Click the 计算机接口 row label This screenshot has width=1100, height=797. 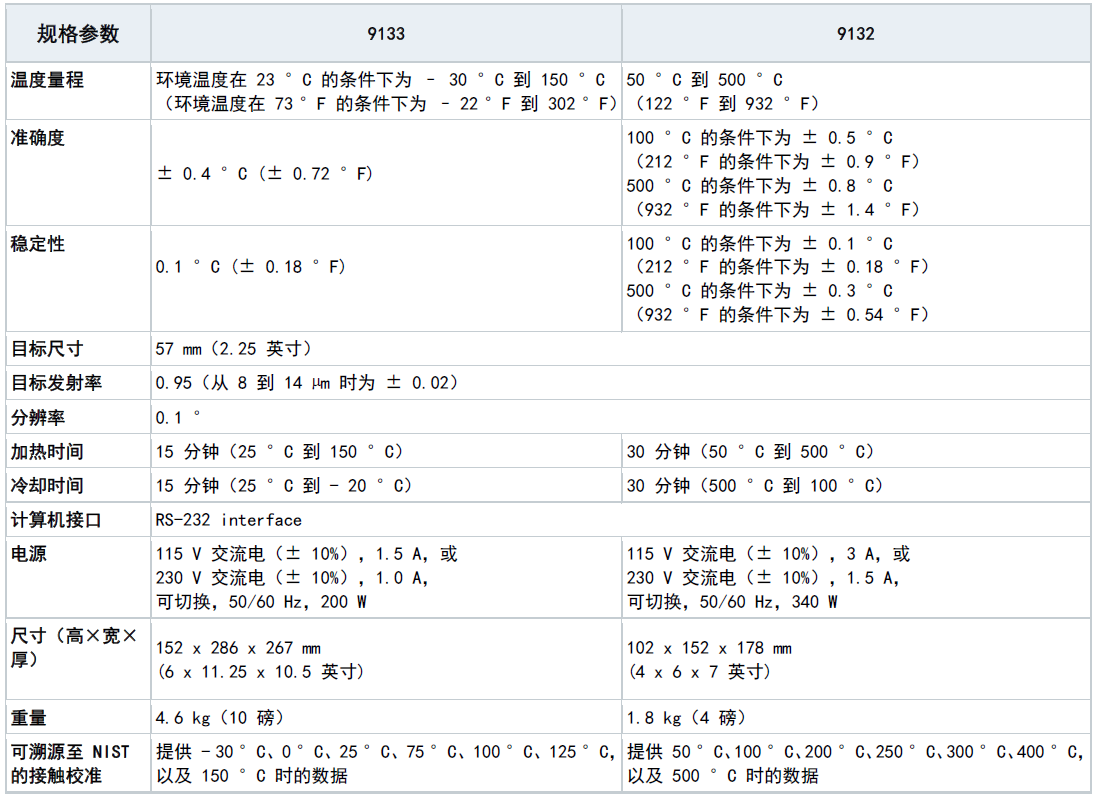[x=56, y=520]
